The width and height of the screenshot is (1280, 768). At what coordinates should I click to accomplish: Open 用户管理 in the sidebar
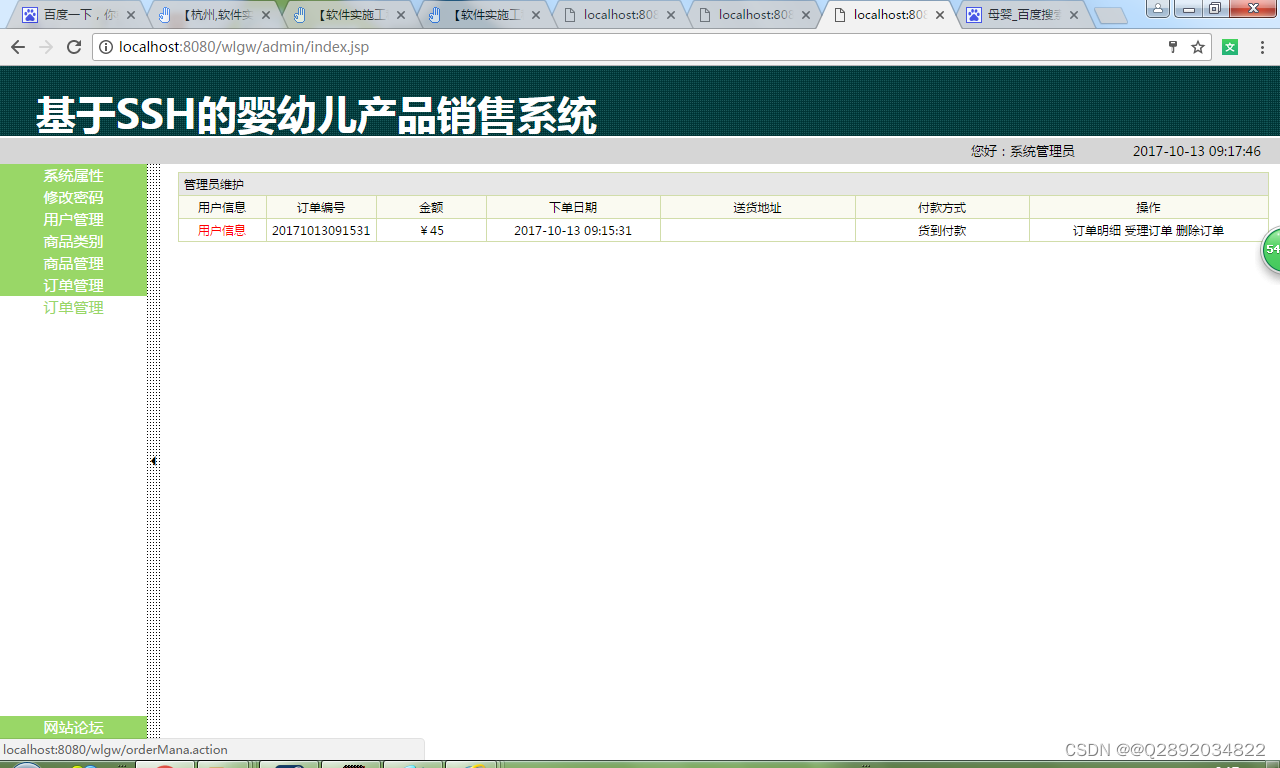pos(73,219)
